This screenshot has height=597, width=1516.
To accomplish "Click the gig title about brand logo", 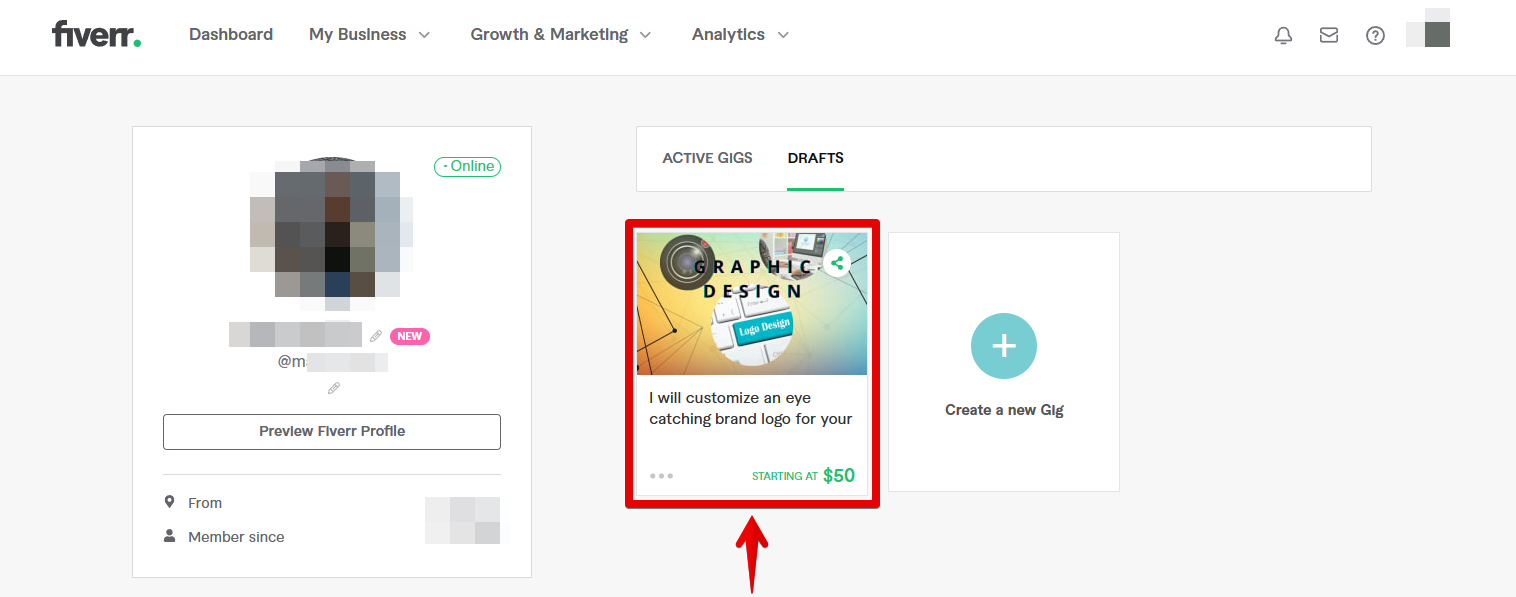I will pos(750,408).
